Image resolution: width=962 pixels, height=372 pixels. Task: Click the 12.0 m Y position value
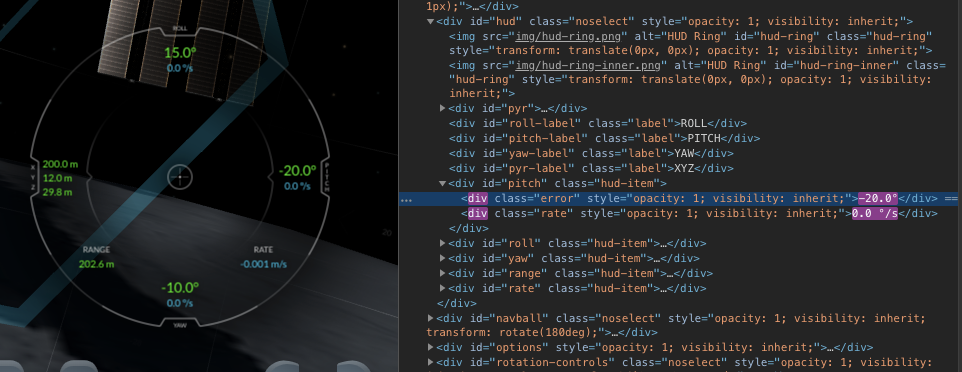[58, 179]
